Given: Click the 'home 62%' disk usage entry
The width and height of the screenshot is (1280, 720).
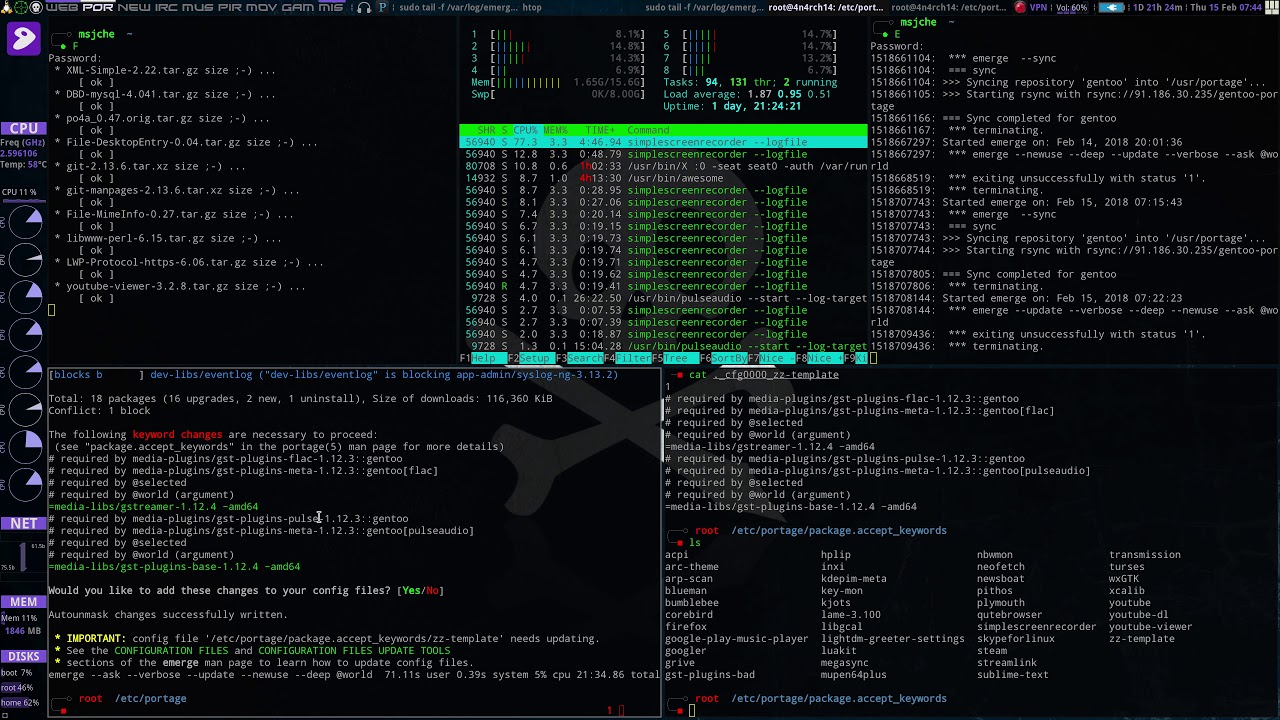Looking at the screenshot, I should pos(20,703).
